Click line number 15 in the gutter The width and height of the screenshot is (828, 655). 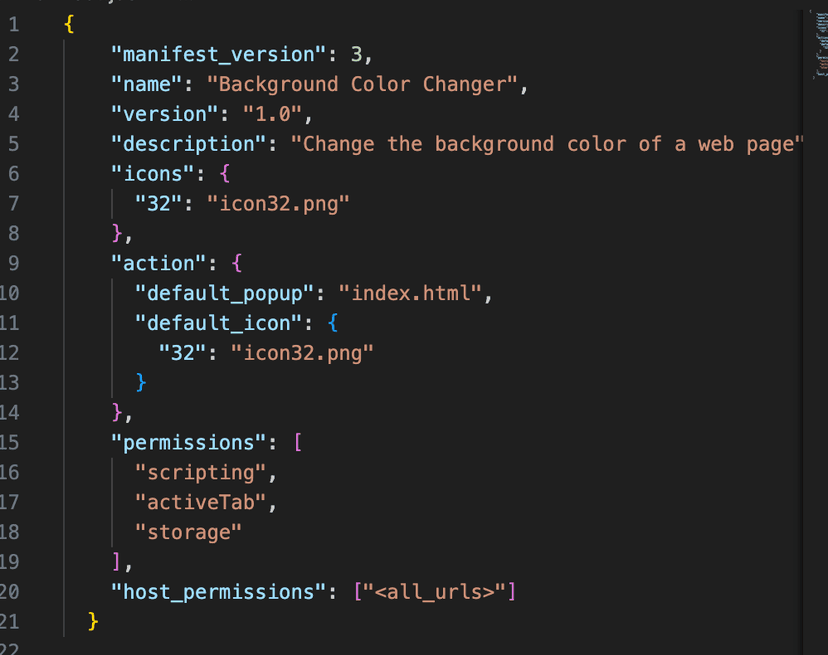[x=10, y=442]
